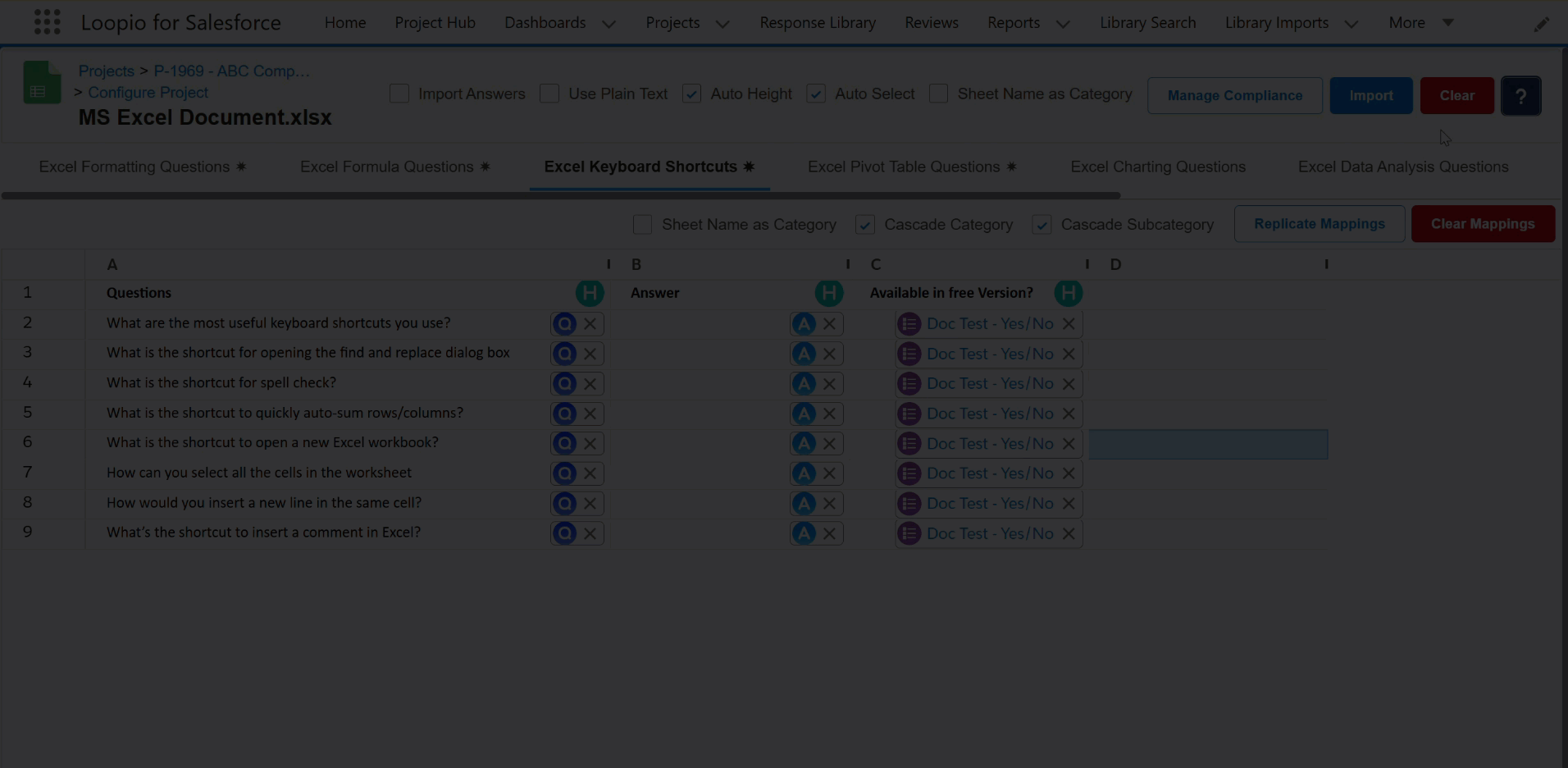The width and height of the screenshot is (1568, 768).
Task: Open the question mark help button
Action: [1520, 95]
